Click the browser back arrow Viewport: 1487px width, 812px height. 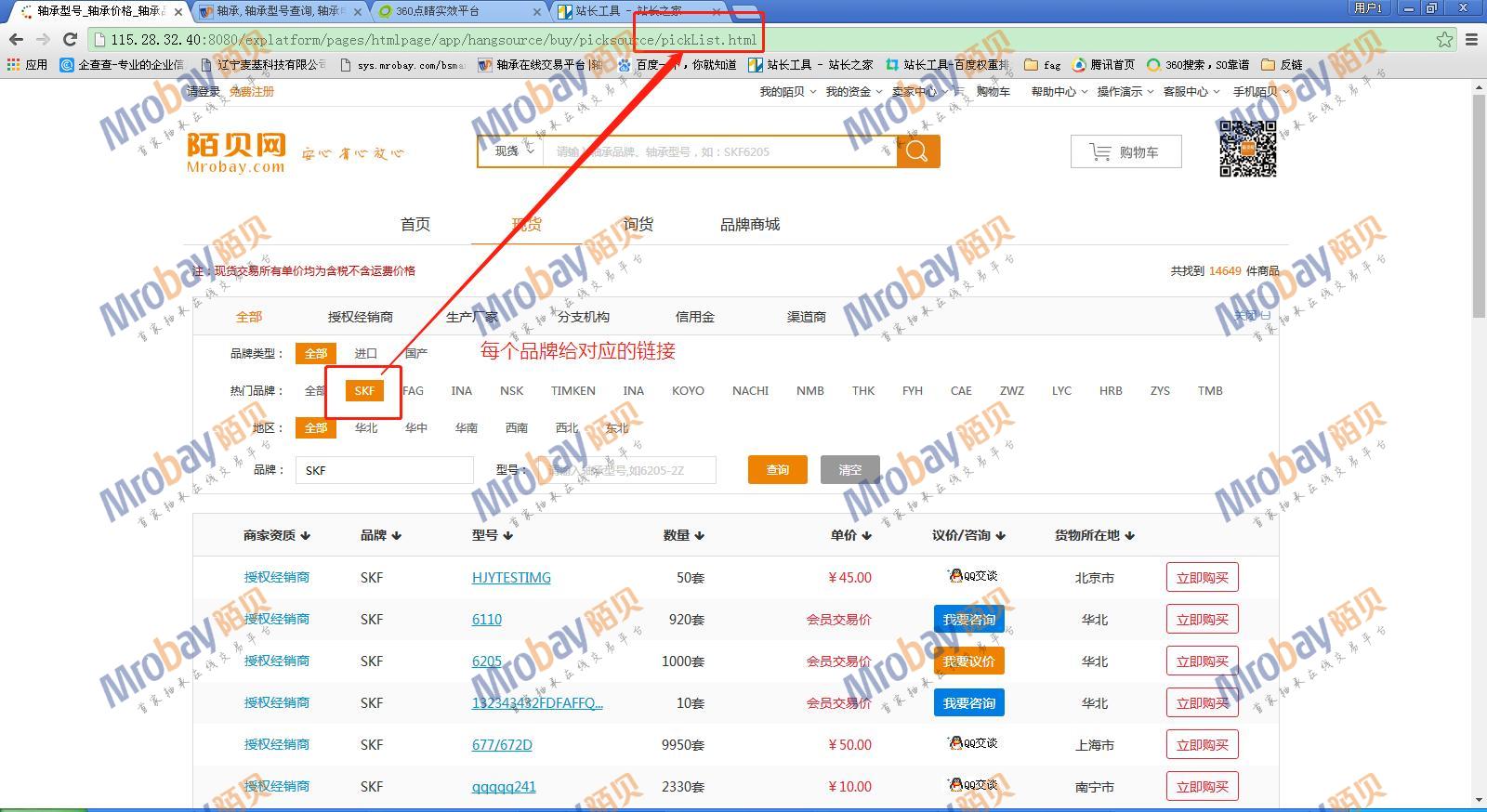click(x=16, y=39)
